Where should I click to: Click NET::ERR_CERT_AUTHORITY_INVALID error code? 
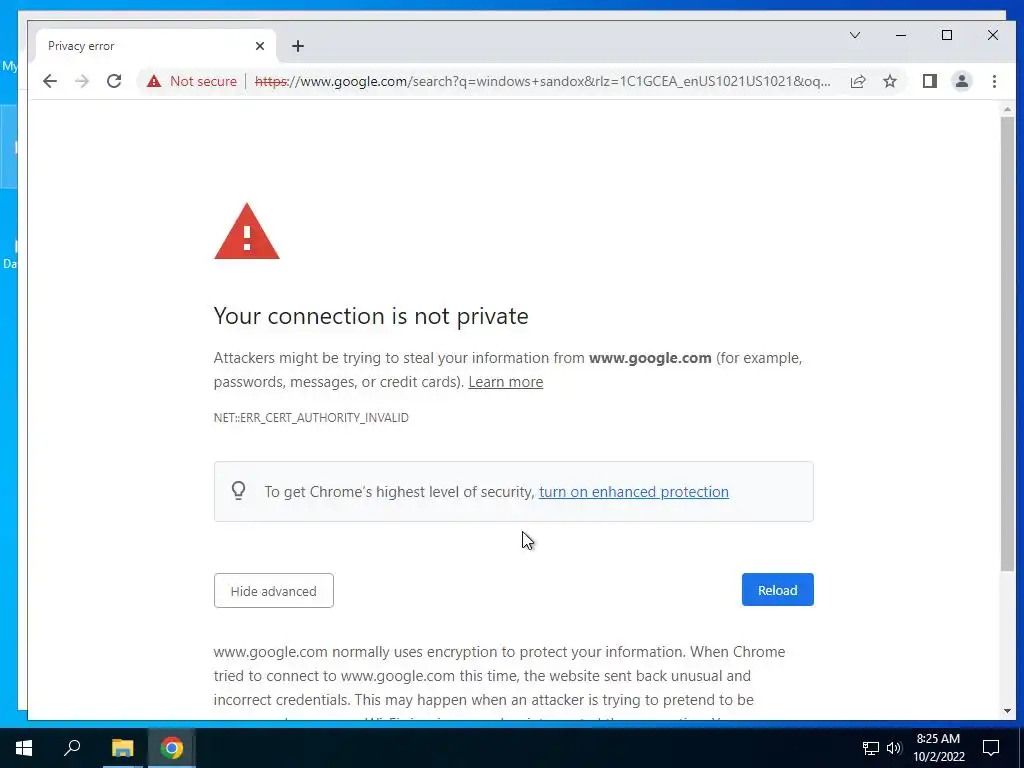[x=311, y=418]
